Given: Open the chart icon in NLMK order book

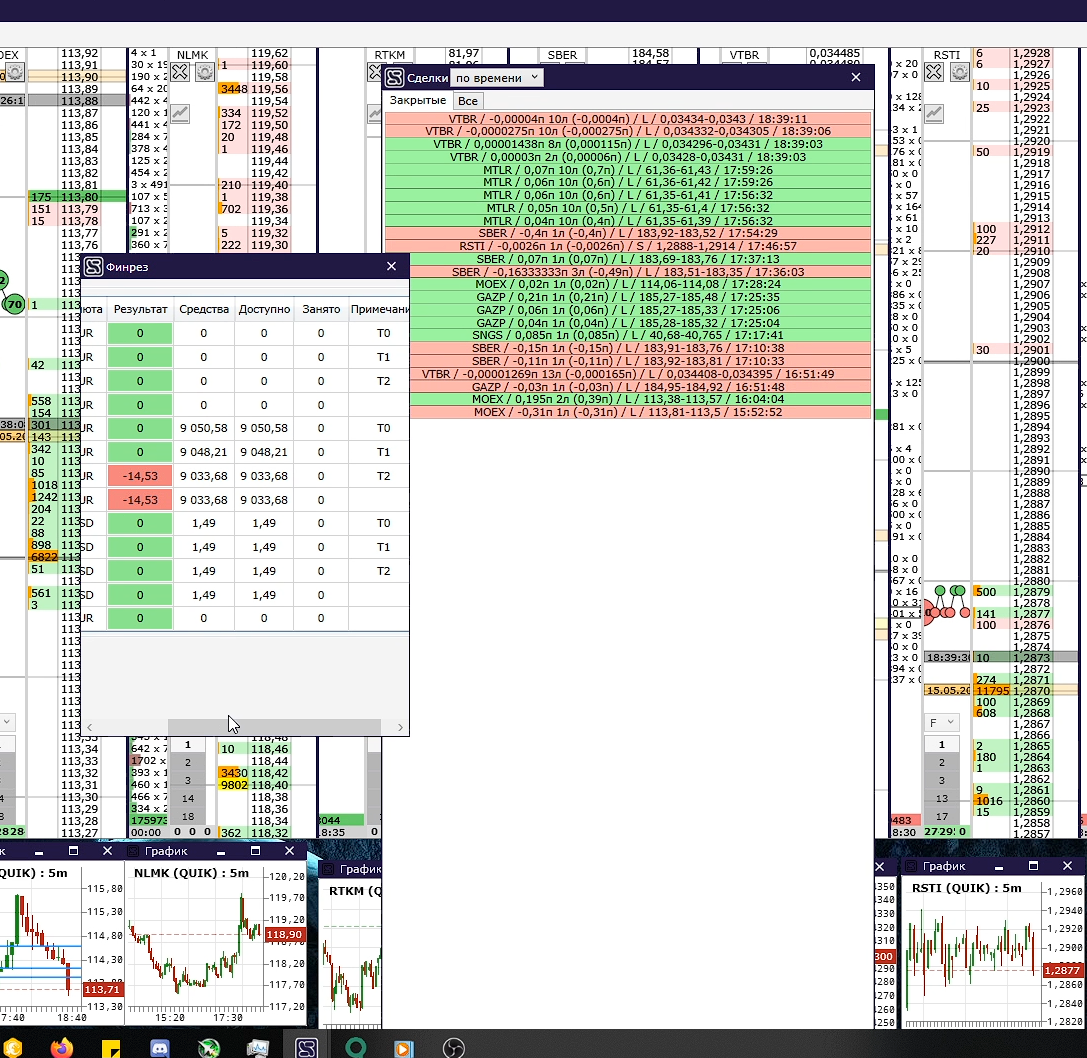Looking at the screenshot, I should tap(180, 114).
